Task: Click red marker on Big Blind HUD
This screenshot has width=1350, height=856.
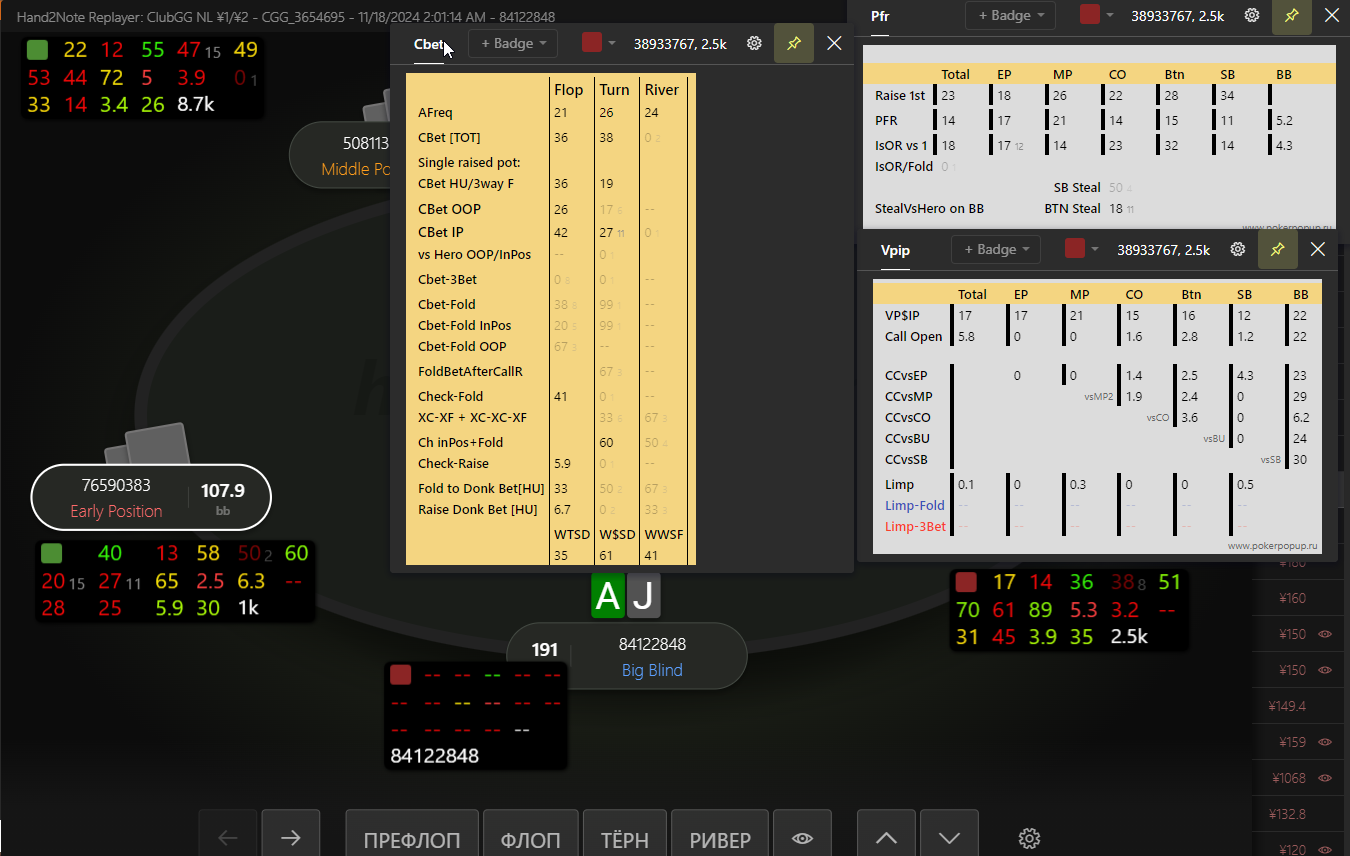Action: pyautogui.click(x=401, y=674)
